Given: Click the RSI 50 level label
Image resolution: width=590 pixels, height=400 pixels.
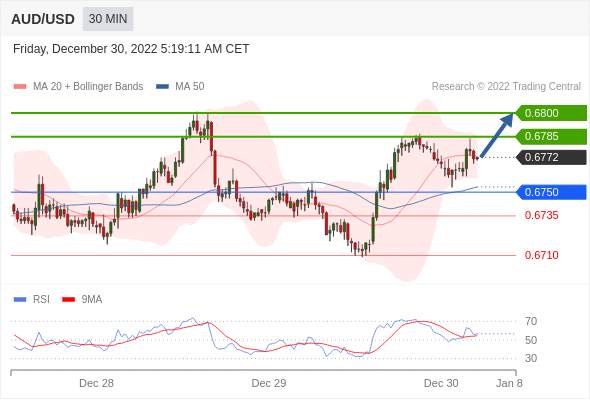Looking at the screenshot, I should (531, 340).
